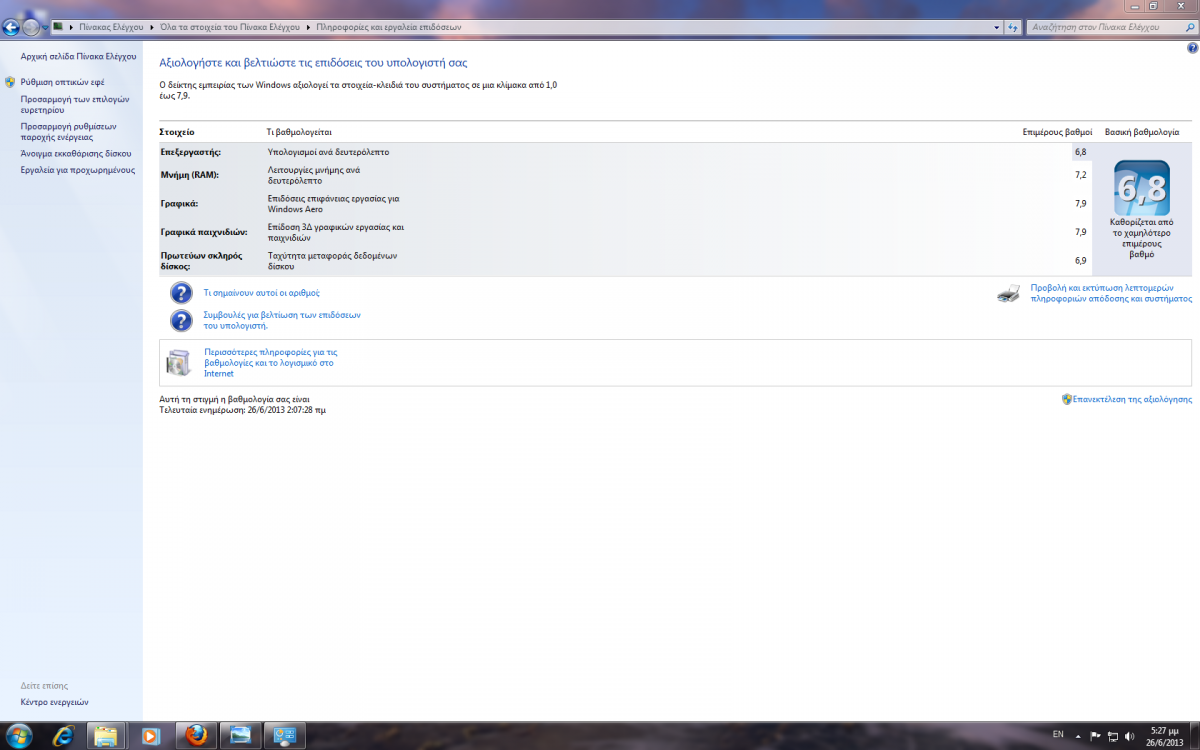Viewport: 1200px width, 750px height.
Task: Click help icon beside Συμβουλές για βελτίωση
Action: (181, 320)
